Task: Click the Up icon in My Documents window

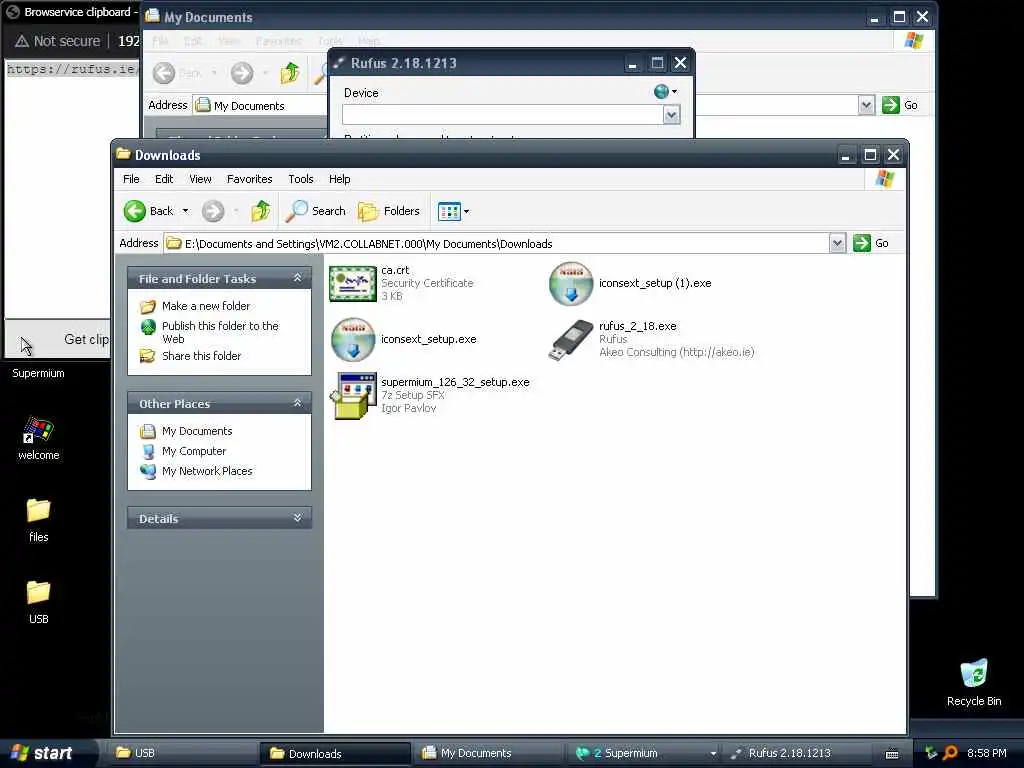Action: tap(289, 72)
